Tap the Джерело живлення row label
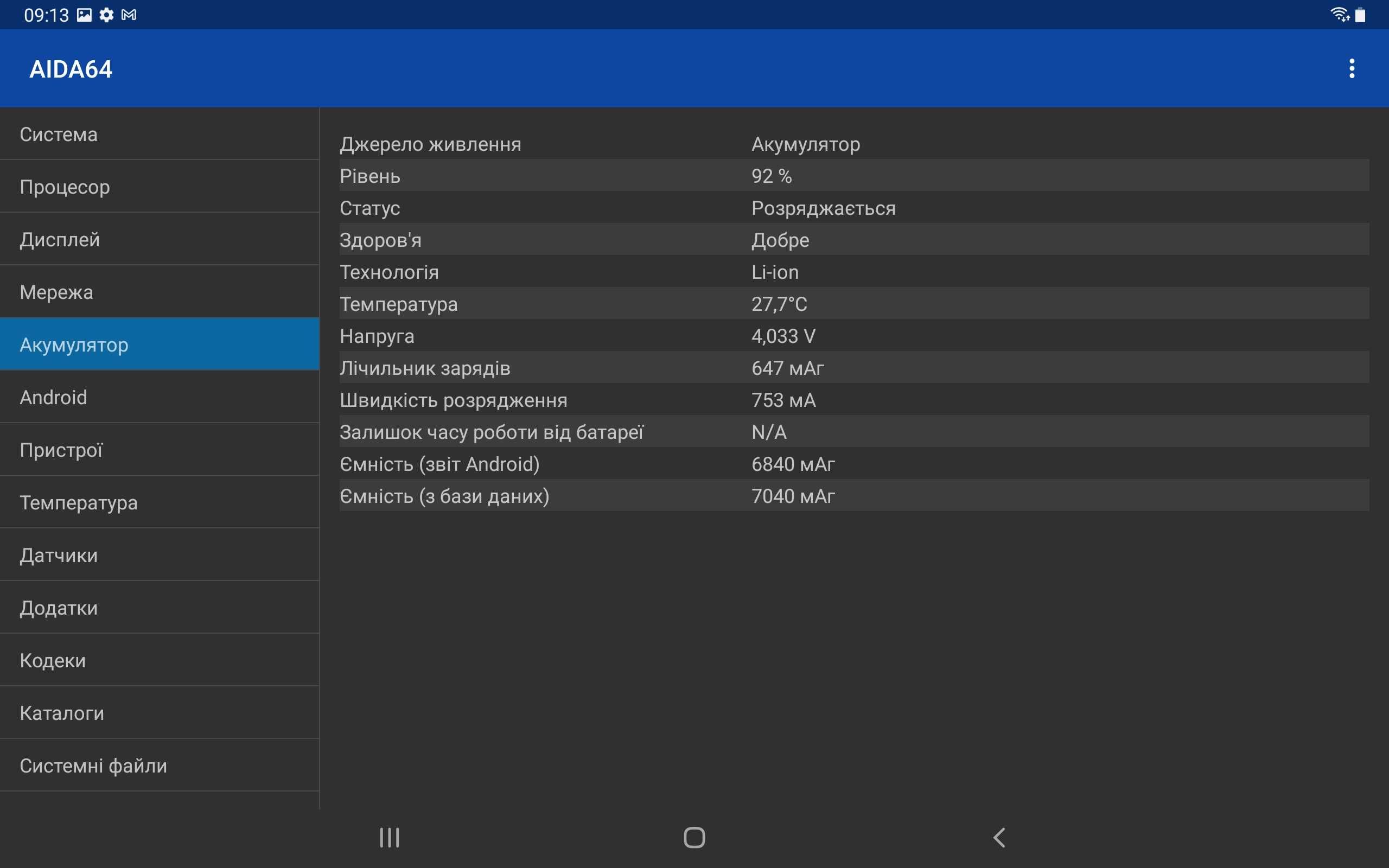Image resolution: width=1389 pixels, height=868 pixels. point(430,144)
